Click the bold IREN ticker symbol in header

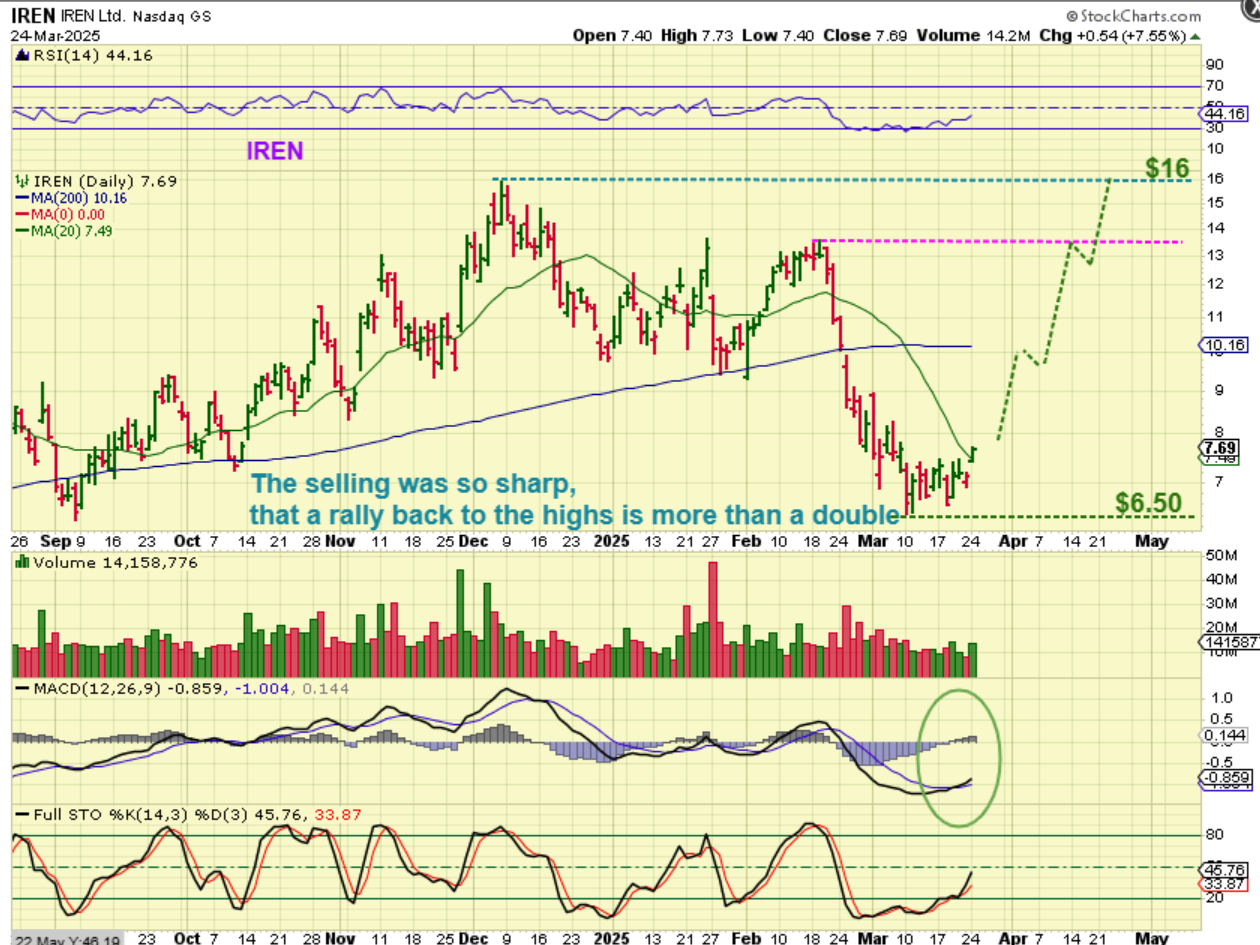(32, 16)
